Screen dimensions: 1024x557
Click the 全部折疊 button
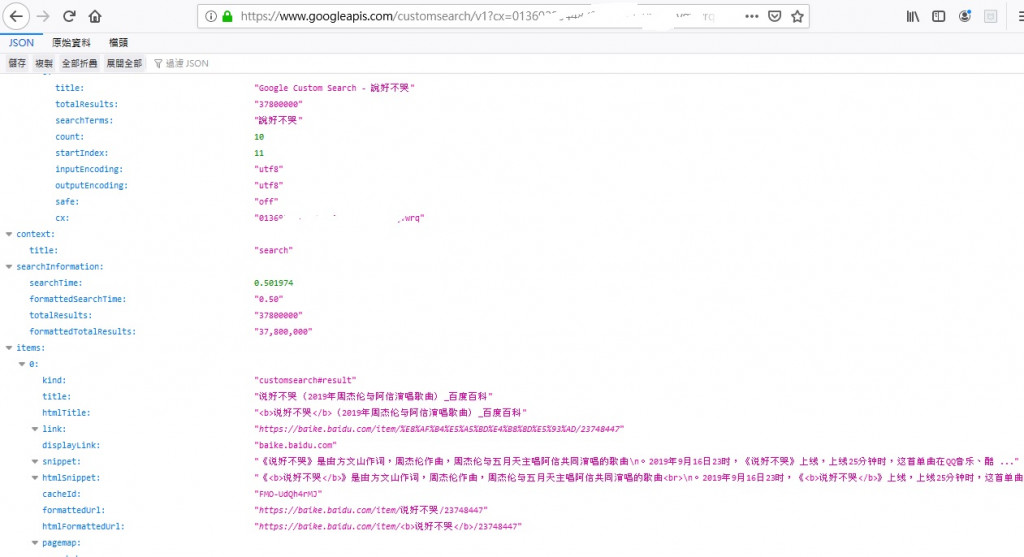pyautogui.click(x=80, y=63)
